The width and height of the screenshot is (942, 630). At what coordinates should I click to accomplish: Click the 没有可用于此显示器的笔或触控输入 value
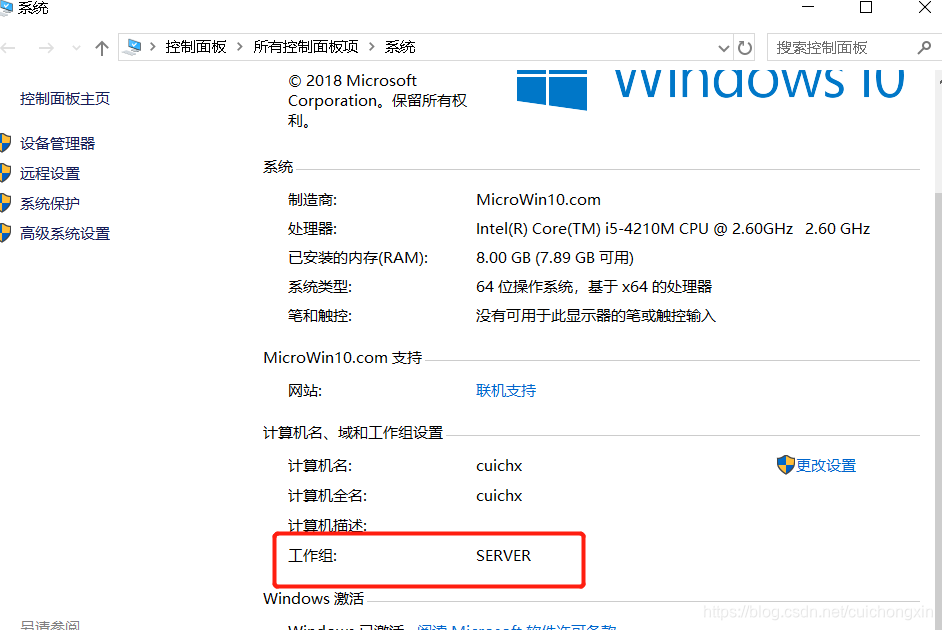(595, 316)
